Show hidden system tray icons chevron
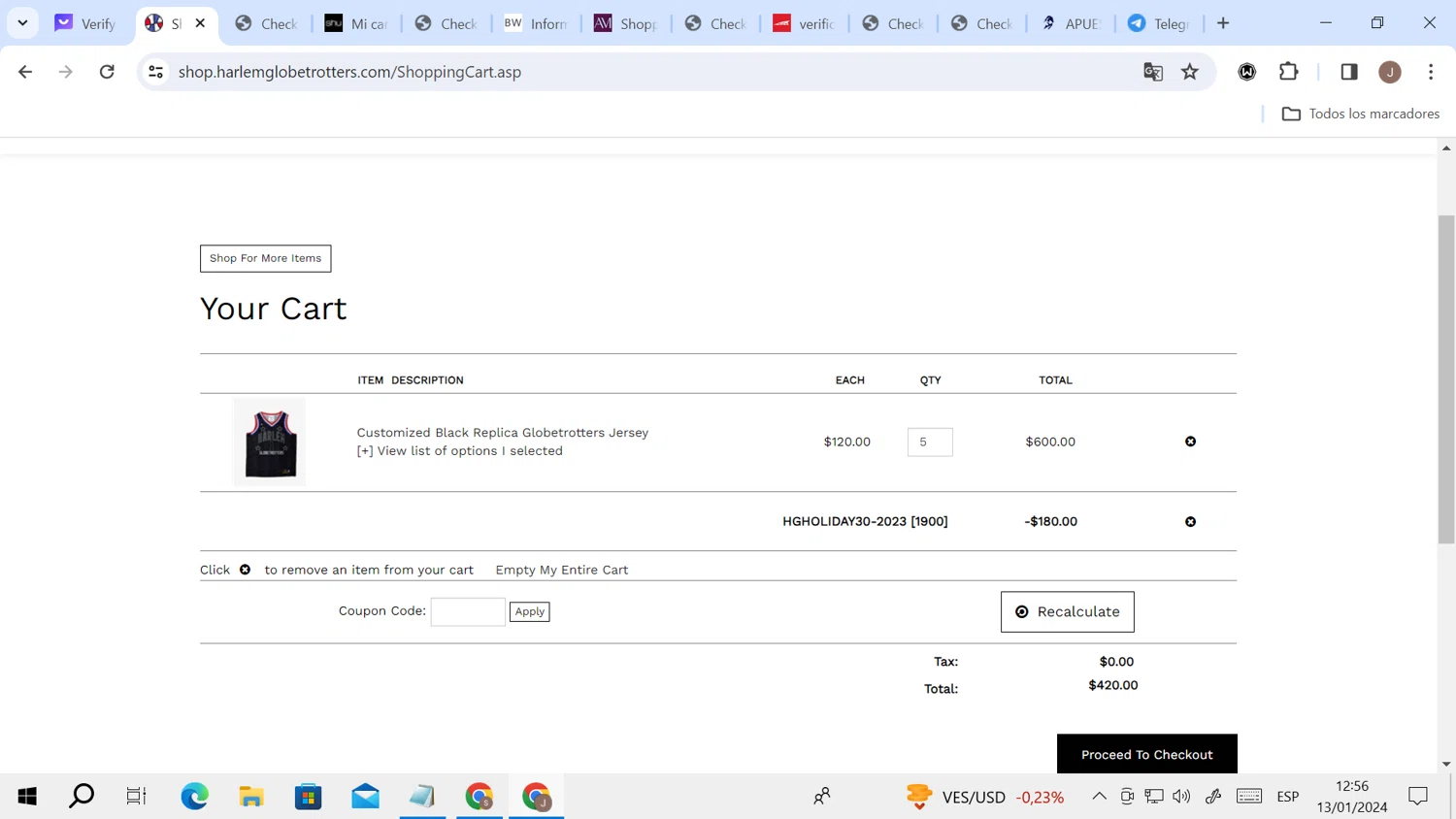This screenshot has height=819, width=1456. coord(1099,797)
